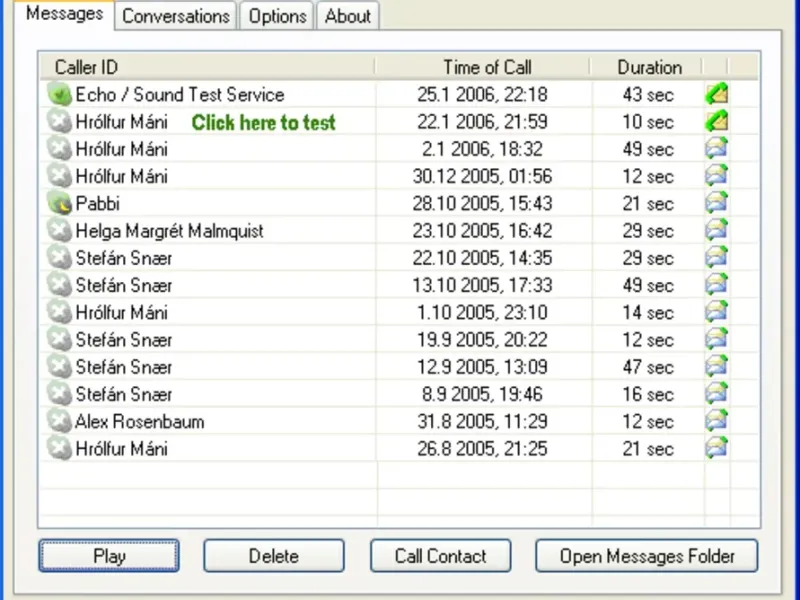Click the status icon on the 22.10 2005 Stefán Snær row
Image resolution: width=800 pixels, height=600 pixels.
59,258
